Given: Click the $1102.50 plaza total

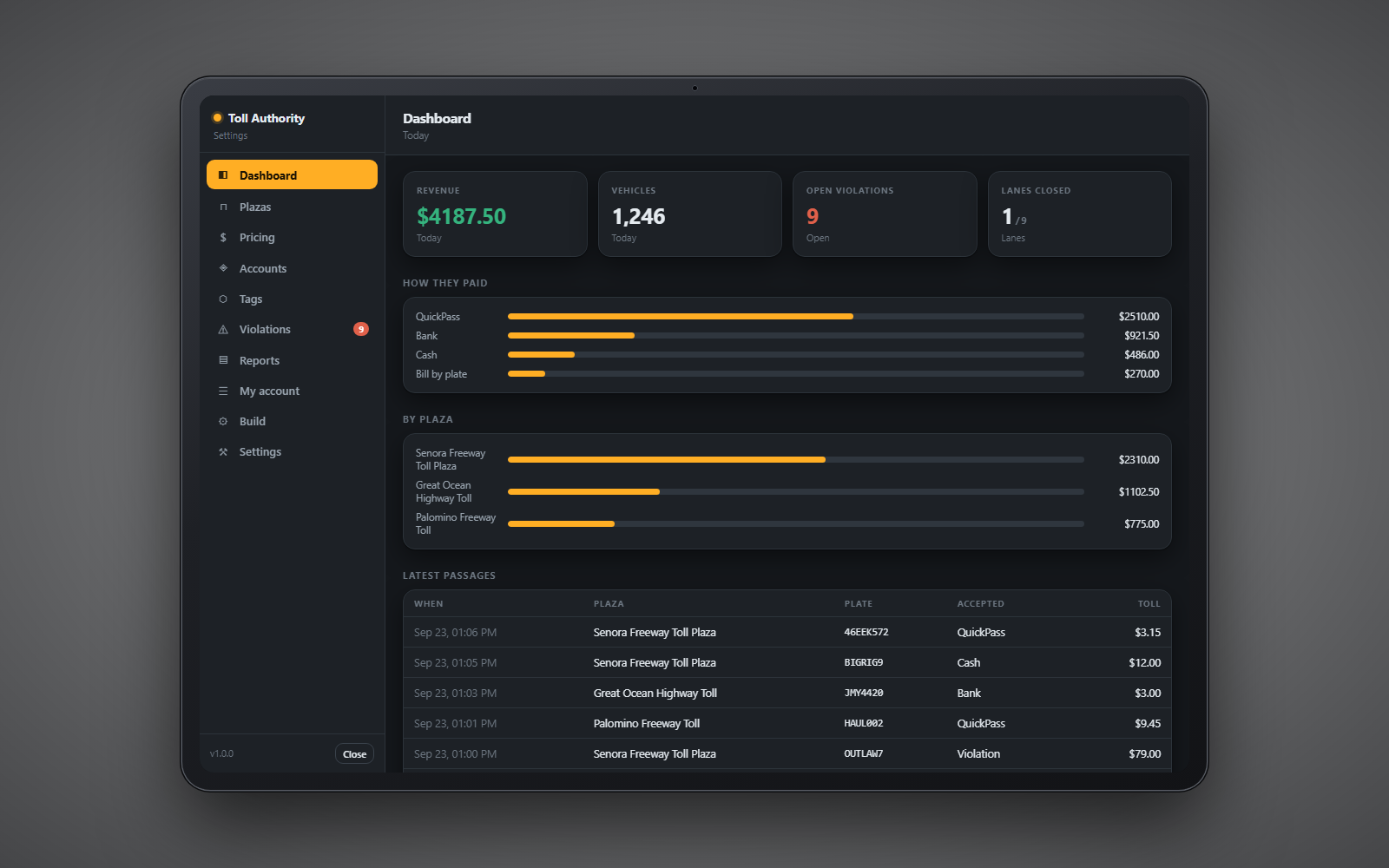Looking at the screenshot, I should point(1139,492).
